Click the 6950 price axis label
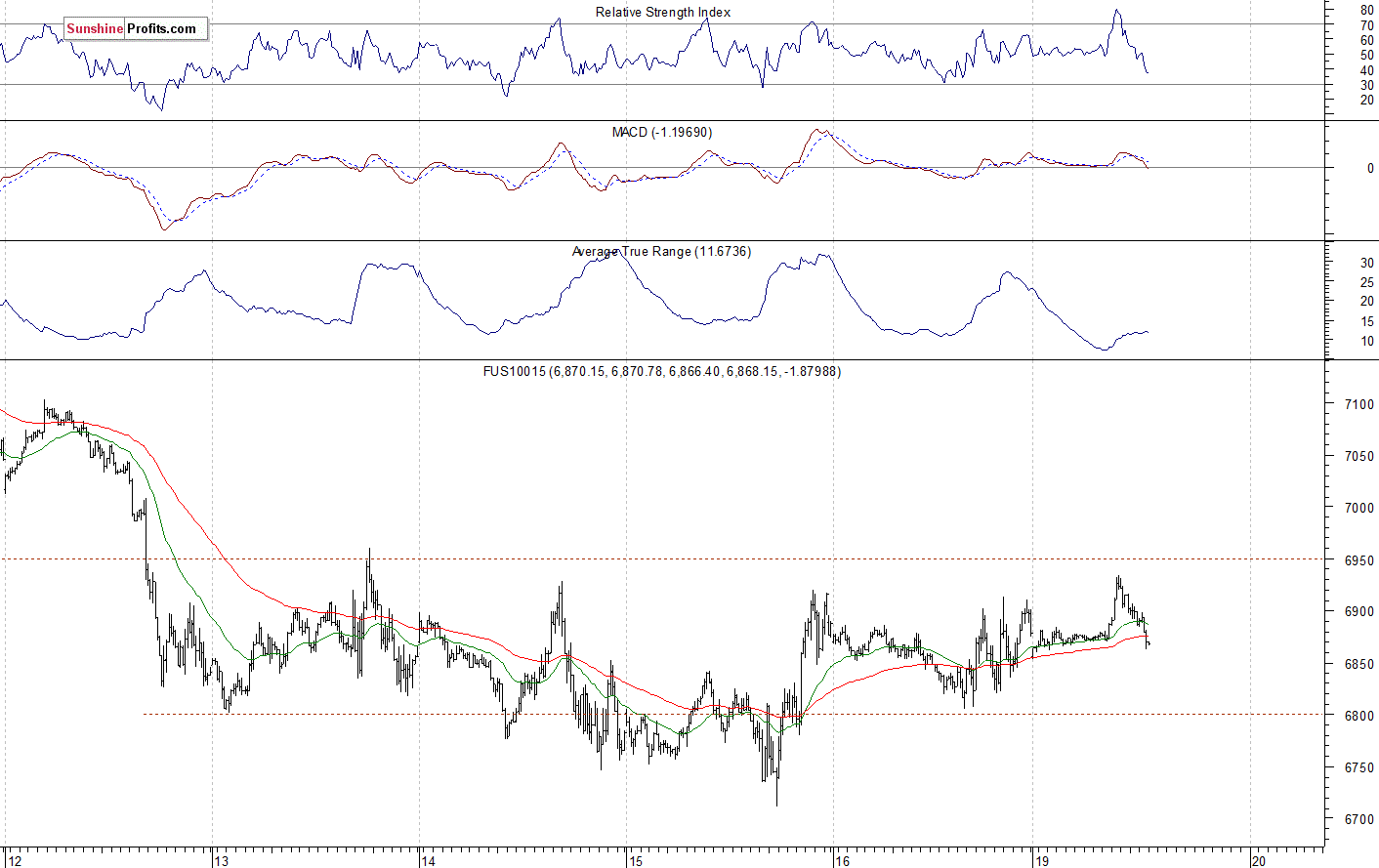The width and height of the screenshot is (1379, 868). (x=1359, y=560)
